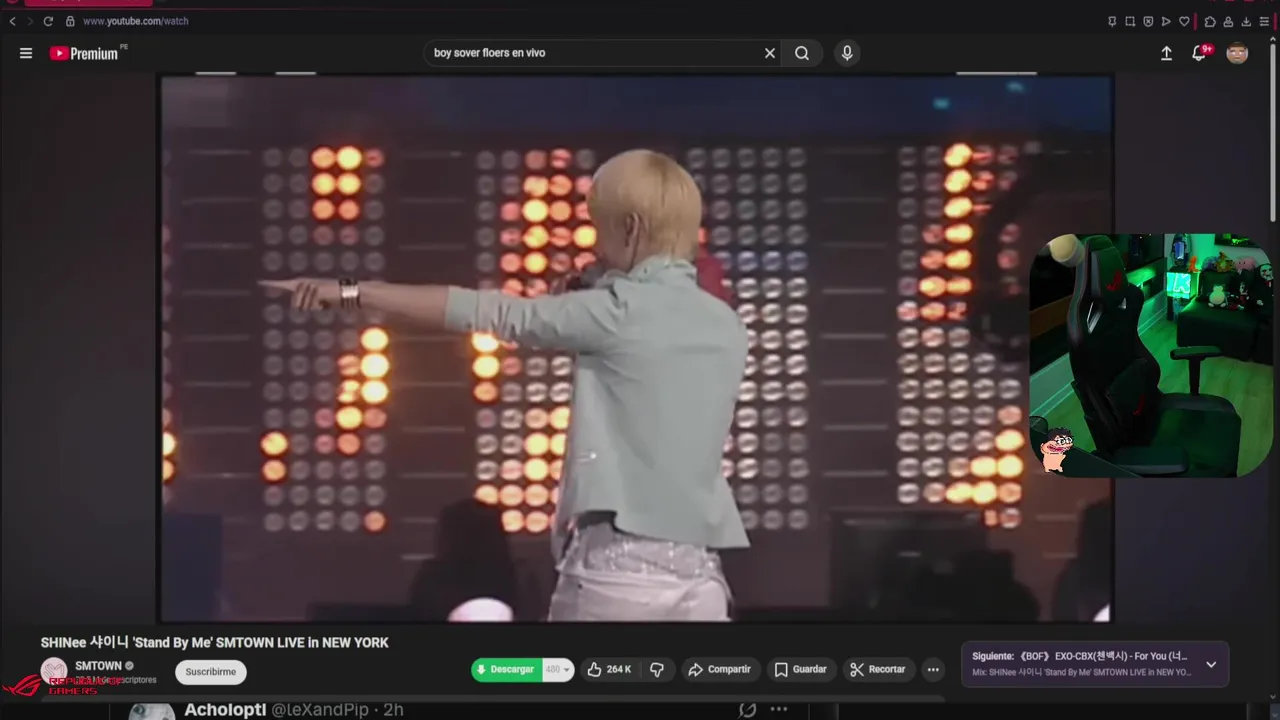Open the browser extensions cube icon

(x=1210, y=21)
